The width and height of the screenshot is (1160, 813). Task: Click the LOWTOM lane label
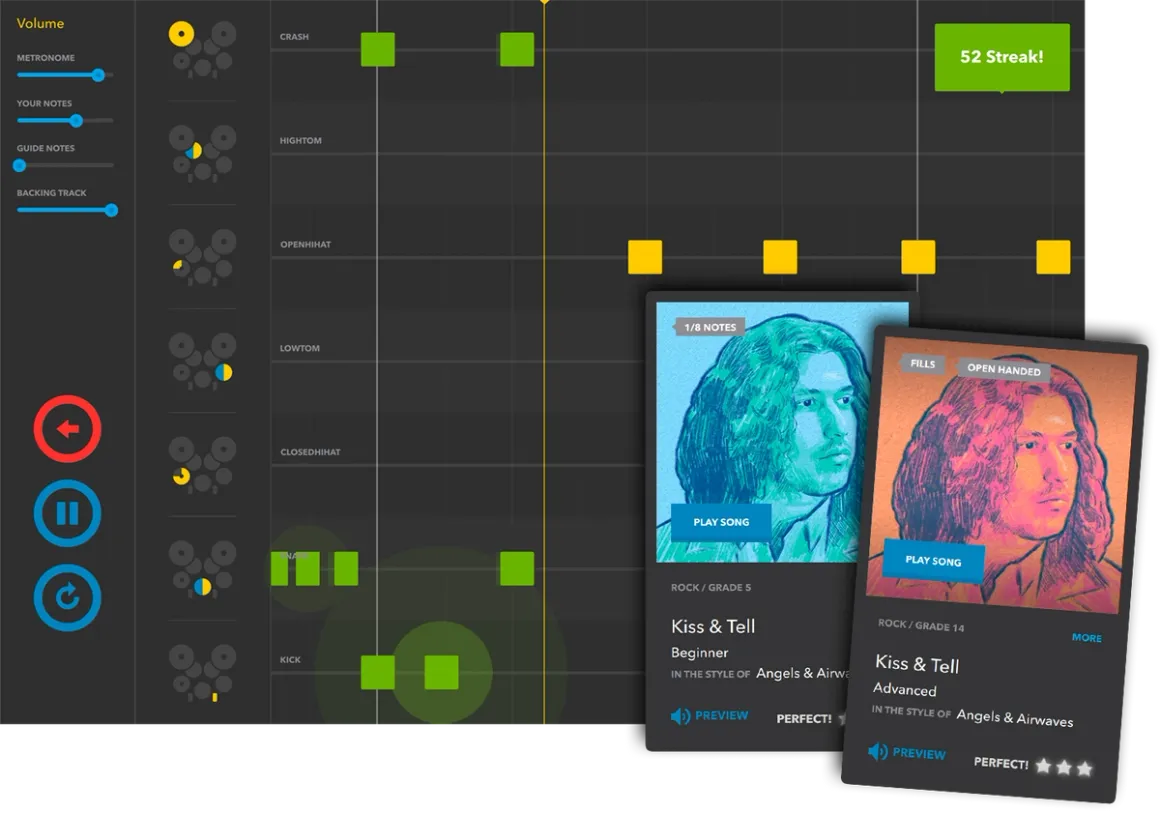300,348
